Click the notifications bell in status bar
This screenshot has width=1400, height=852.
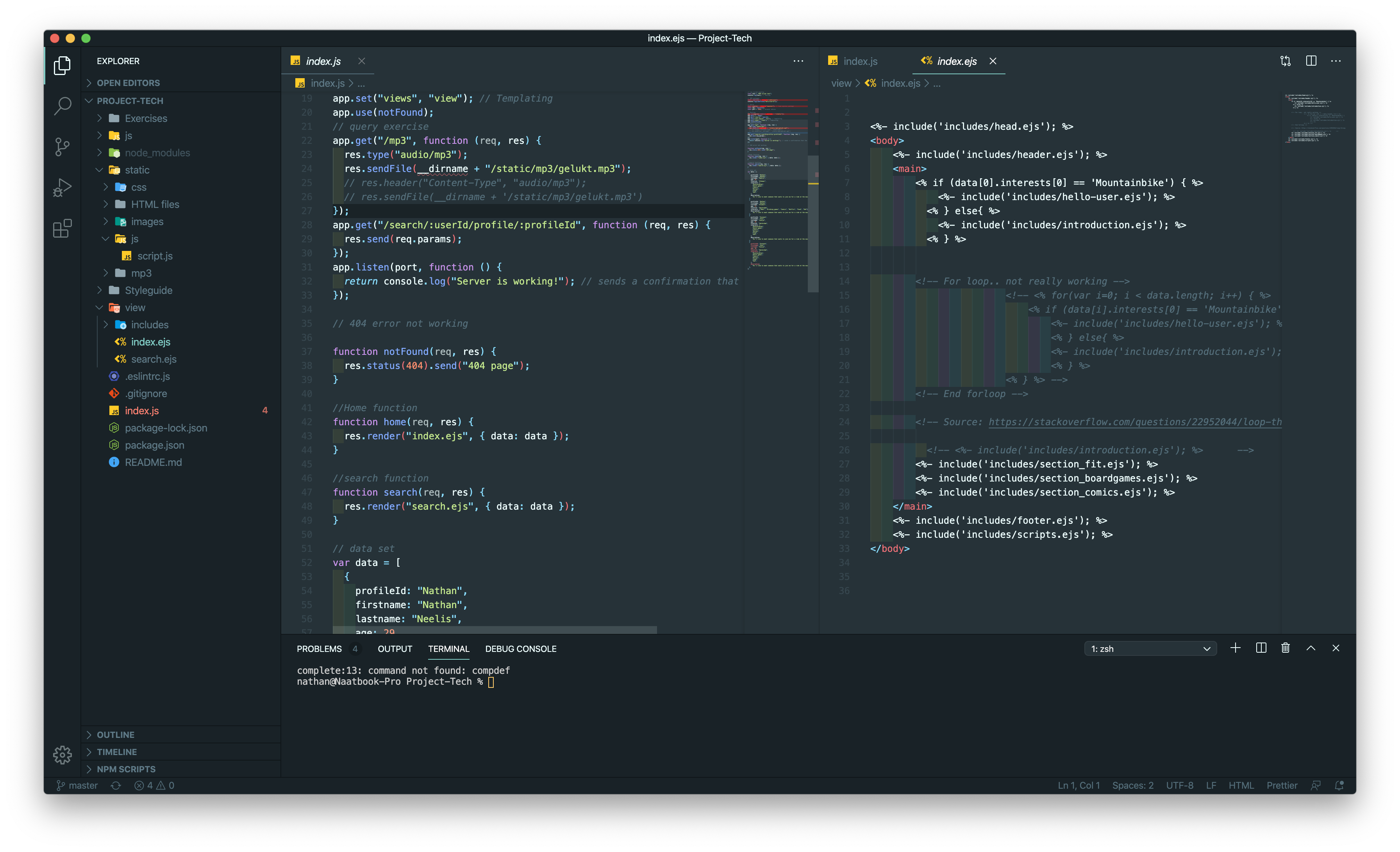(x=1339, y=786)
